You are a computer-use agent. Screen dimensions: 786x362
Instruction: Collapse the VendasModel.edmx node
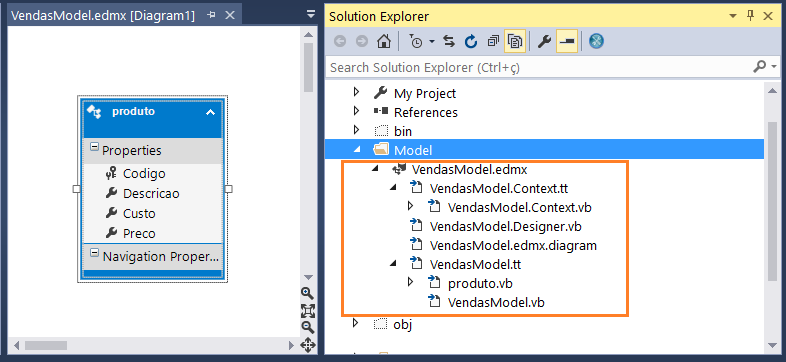point(375,169)
